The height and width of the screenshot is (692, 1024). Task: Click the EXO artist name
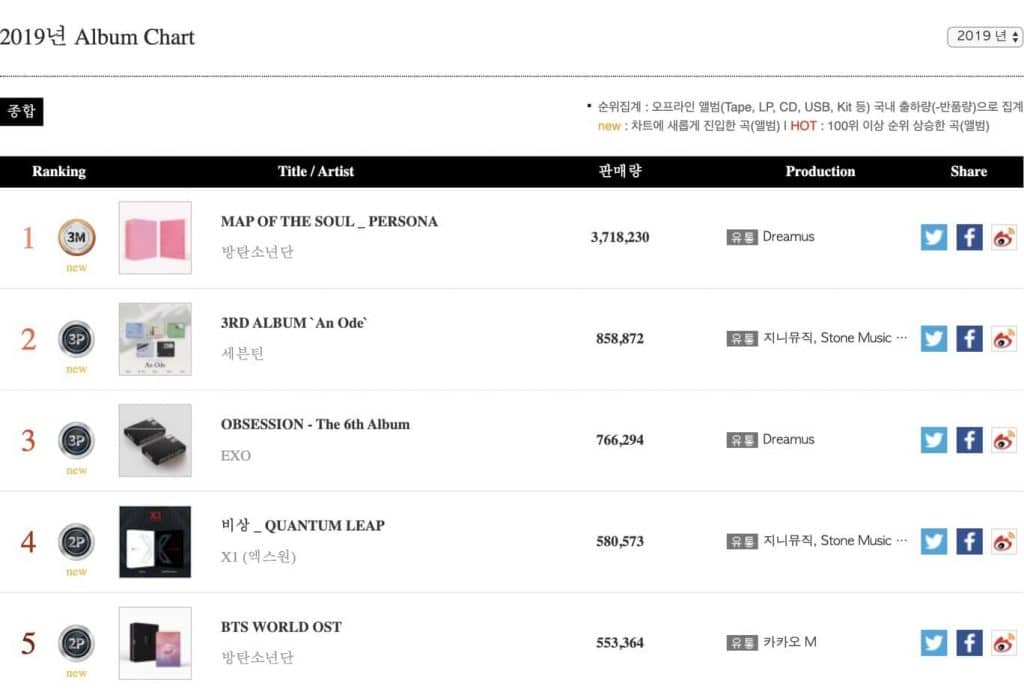[x=236, y=455]
